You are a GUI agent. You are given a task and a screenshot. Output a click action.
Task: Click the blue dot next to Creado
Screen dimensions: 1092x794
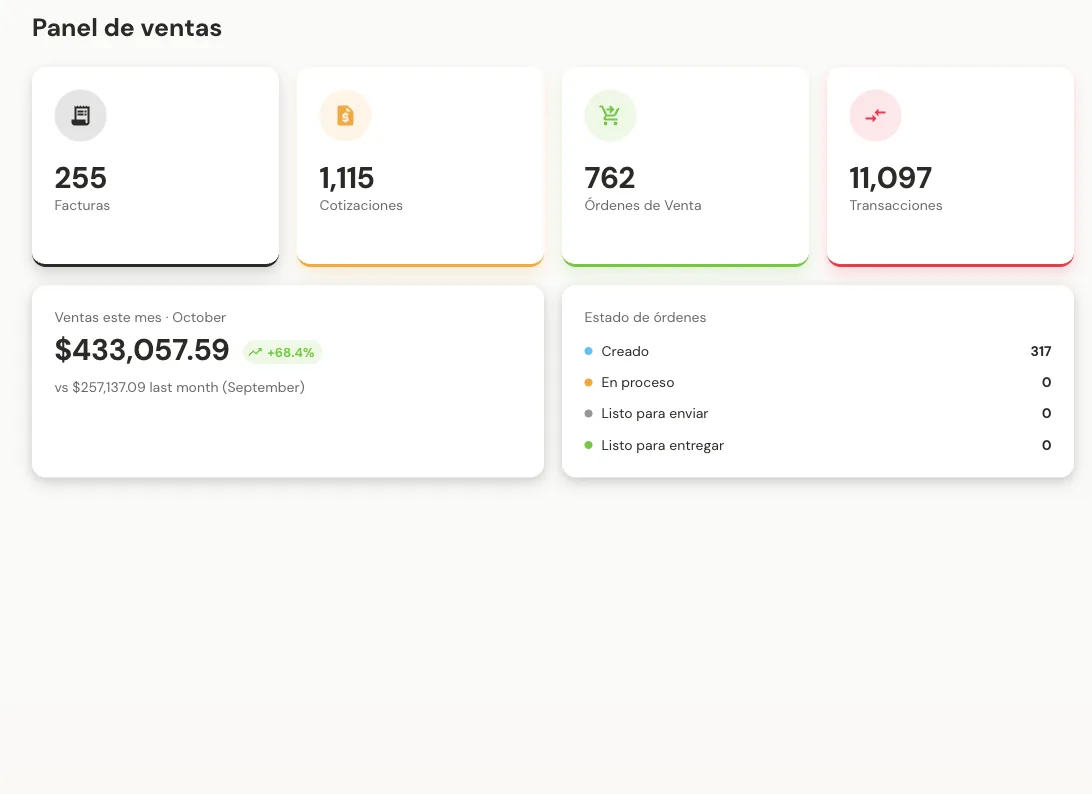[x=588, y=352]
